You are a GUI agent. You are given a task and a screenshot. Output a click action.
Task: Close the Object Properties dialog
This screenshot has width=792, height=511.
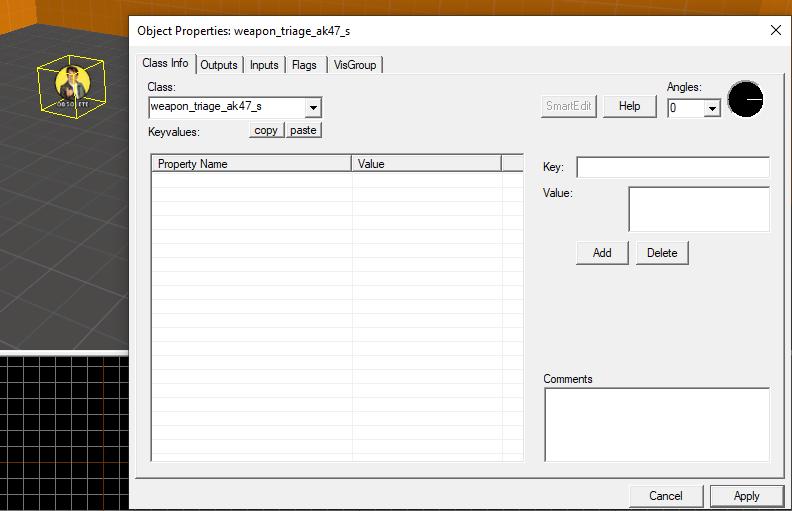776,30
